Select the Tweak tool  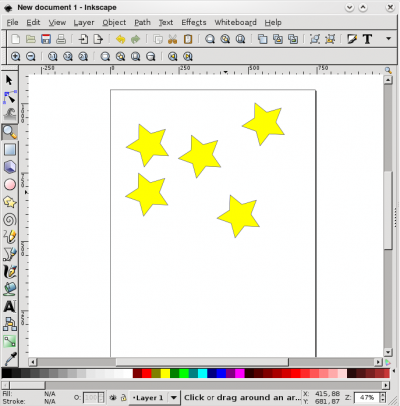[x=9, y=114]
